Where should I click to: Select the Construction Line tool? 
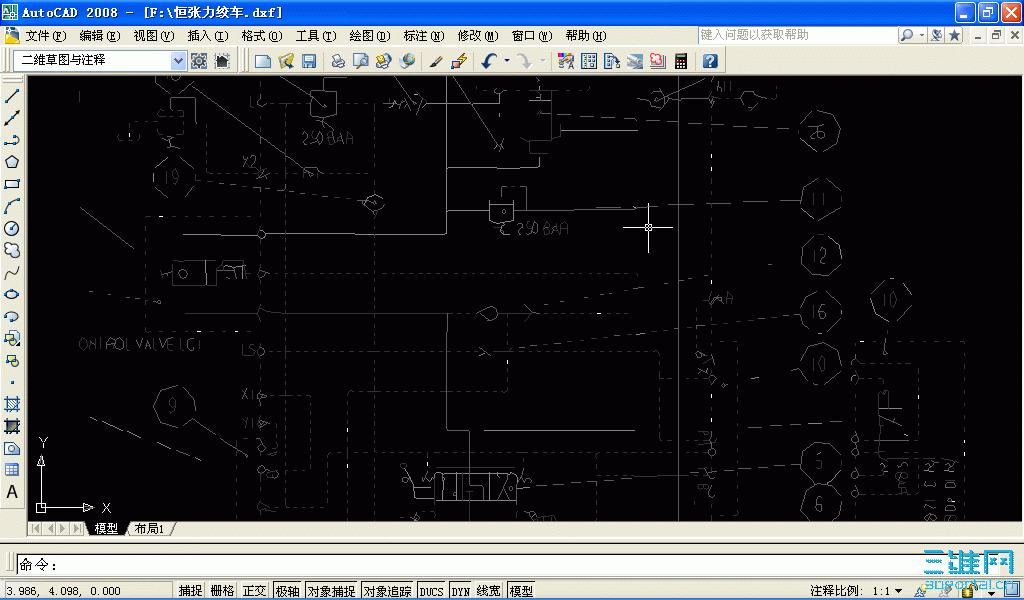coord(12,118)
